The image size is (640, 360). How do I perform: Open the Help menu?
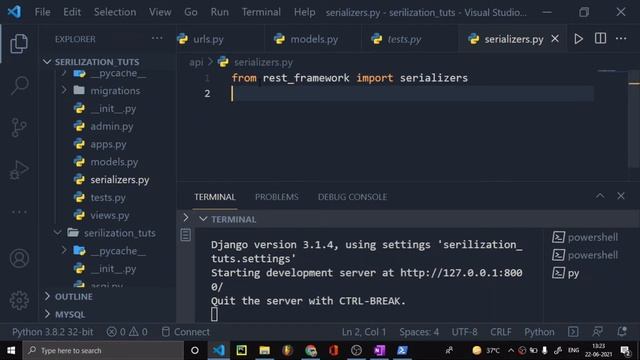click(304, 12)
